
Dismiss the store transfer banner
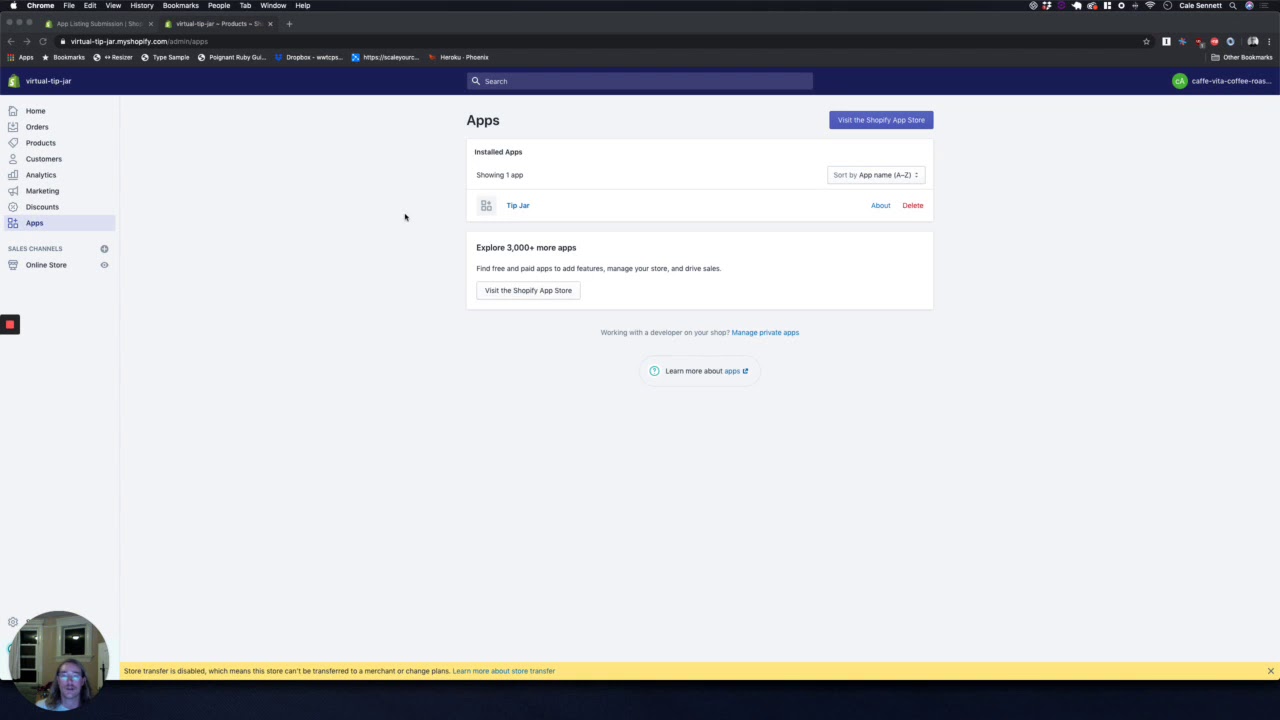pyautogui.click(x=1271, y=671)
